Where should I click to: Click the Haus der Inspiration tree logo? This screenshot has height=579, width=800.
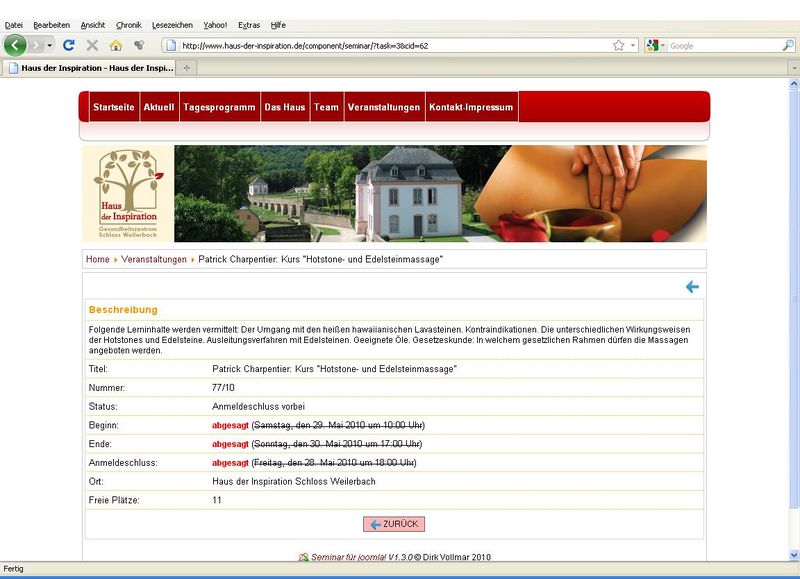coord(127,194)
